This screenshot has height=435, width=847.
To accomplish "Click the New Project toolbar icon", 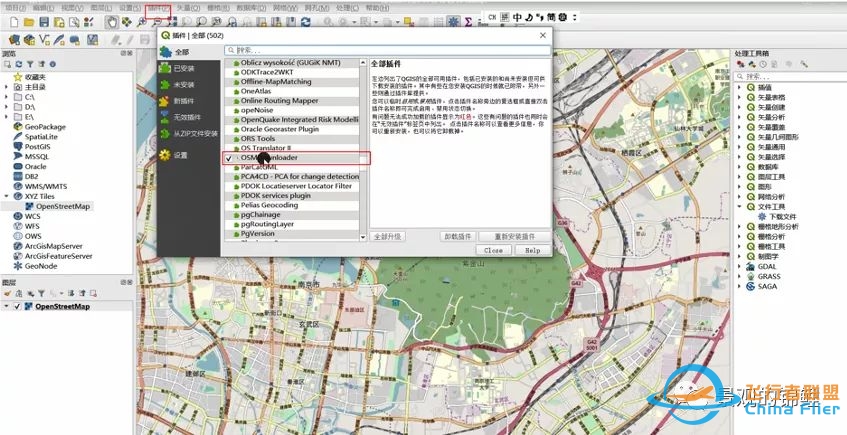I will [15, 22].
